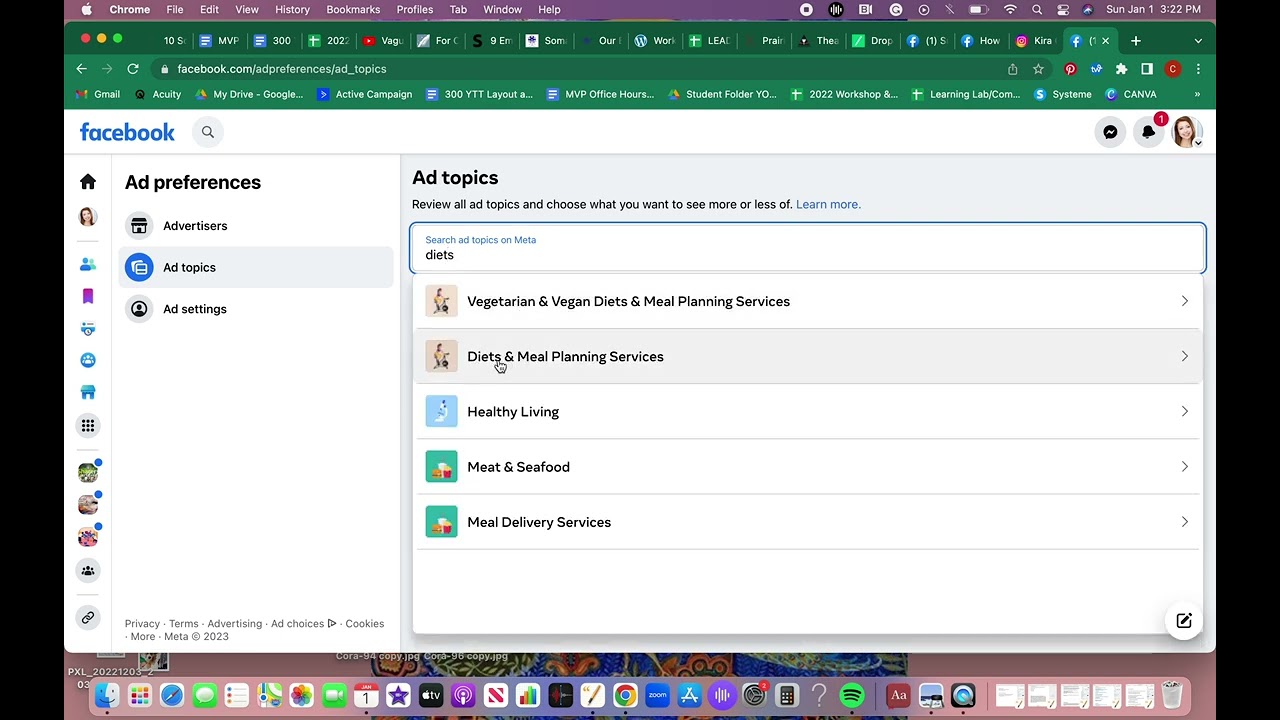Open a new Chrome tab with plus
1280x720 pixels.
coord(1136,41)
